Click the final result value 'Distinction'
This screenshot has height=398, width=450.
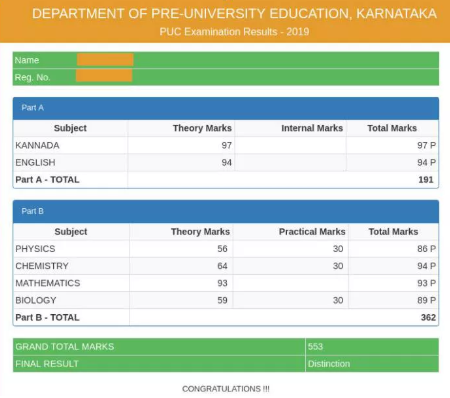[329, 364]
